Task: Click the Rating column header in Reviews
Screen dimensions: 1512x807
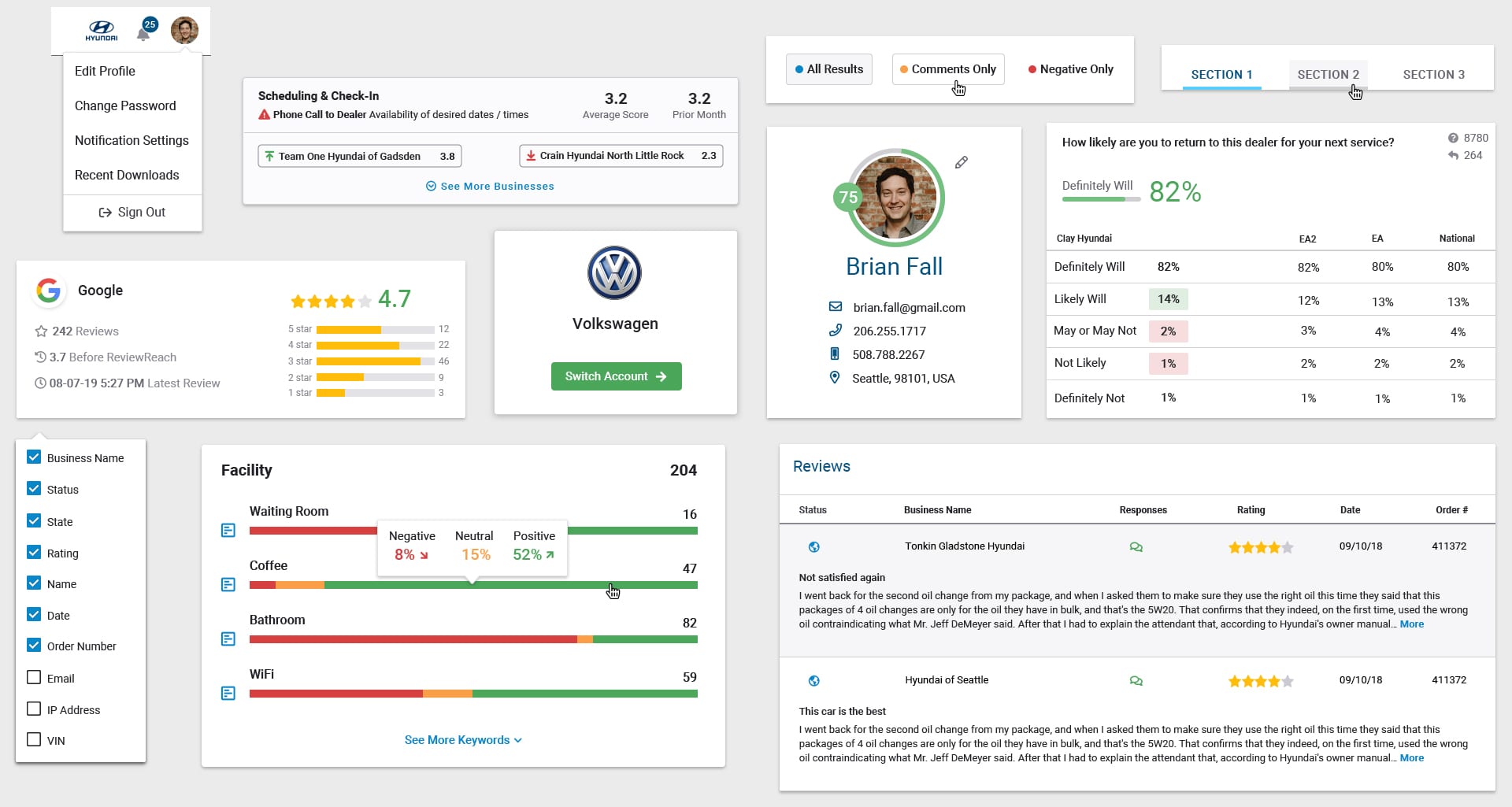Action: coord(1251,510)
